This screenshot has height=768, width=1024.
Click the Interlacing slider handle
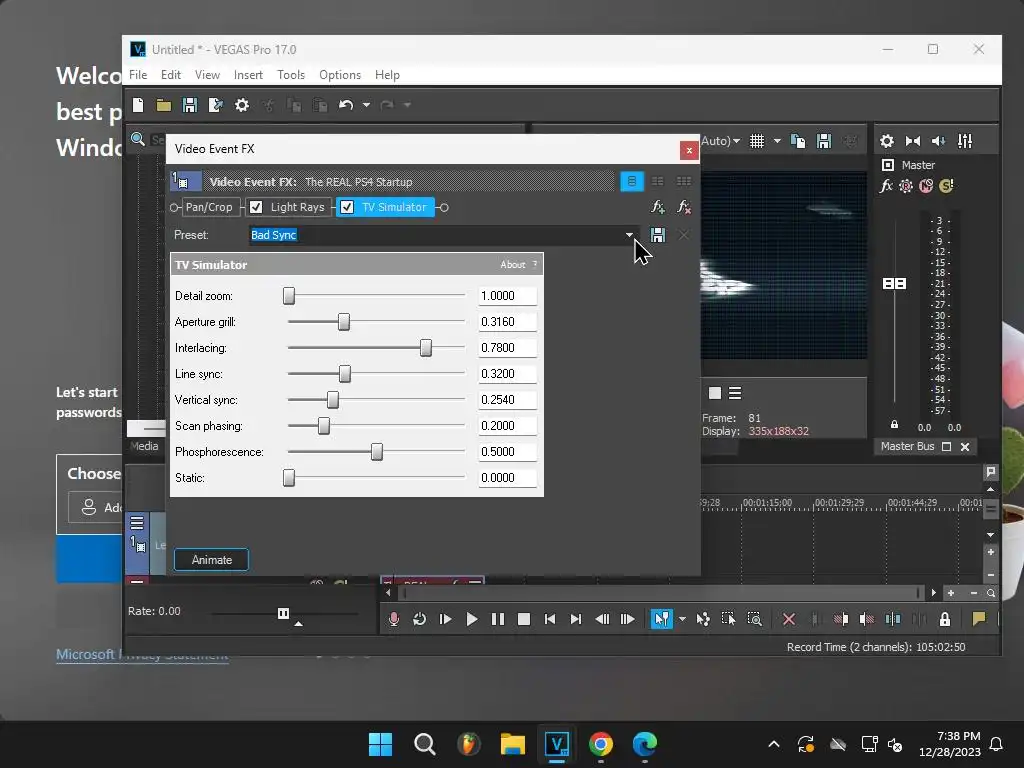[x=426, y=348]
